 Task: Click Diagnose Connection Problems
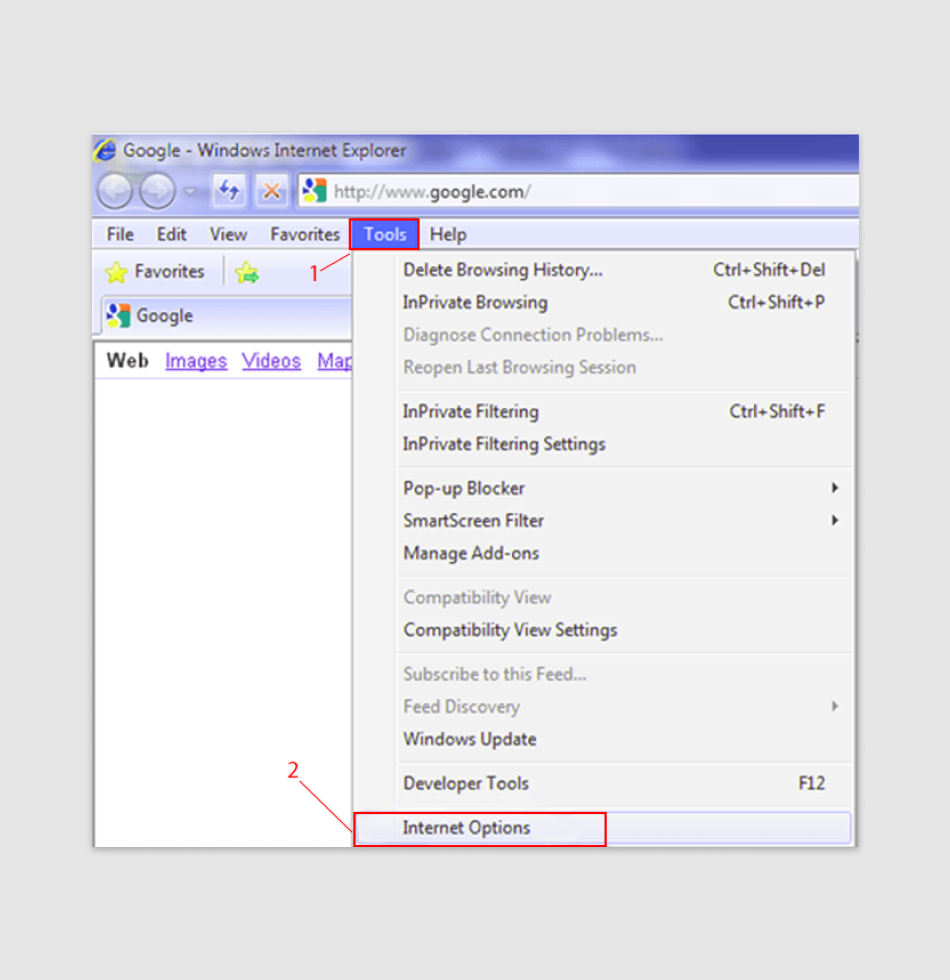(x=603, y=335)
